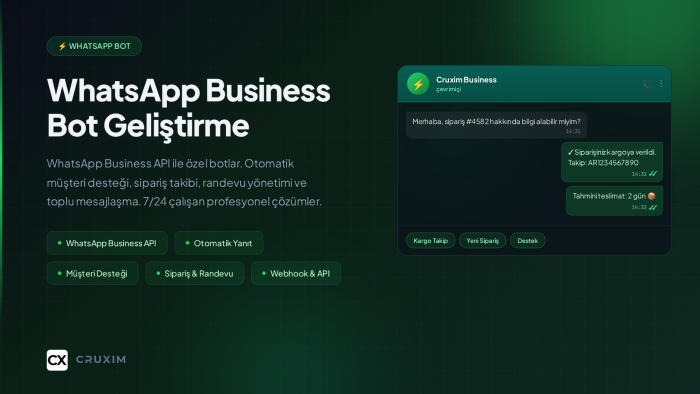Select the Sipariş & Randevu tag

195,273
